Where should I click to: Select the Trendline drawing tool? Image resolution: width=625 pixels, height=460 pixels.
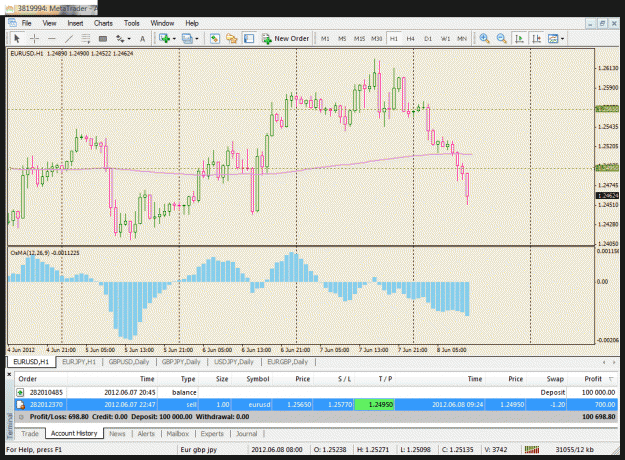pyautogui.click(x=69, y=39)
